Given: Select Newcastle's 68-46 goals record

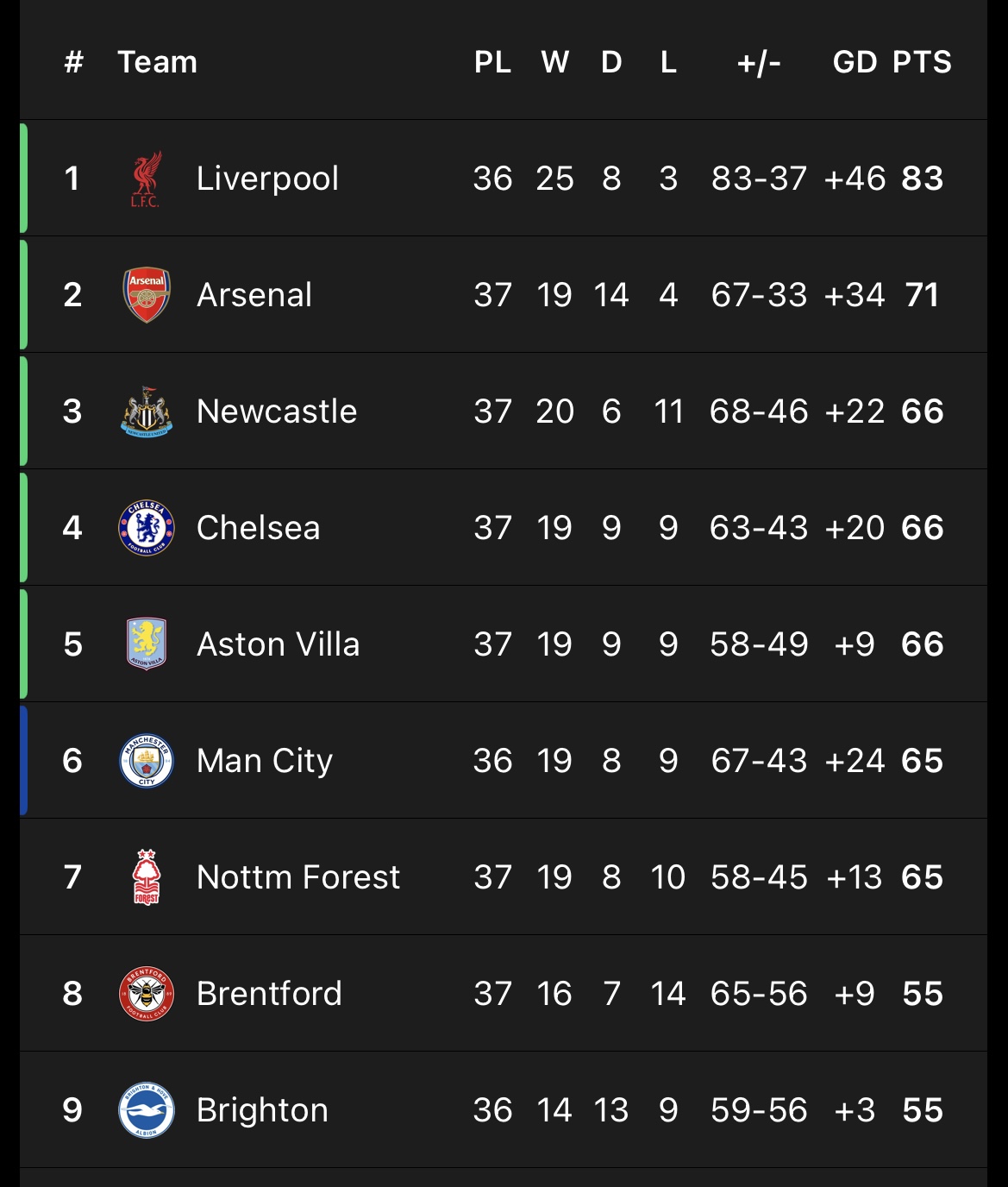Looking at the screenshot, I should point(759,411).
